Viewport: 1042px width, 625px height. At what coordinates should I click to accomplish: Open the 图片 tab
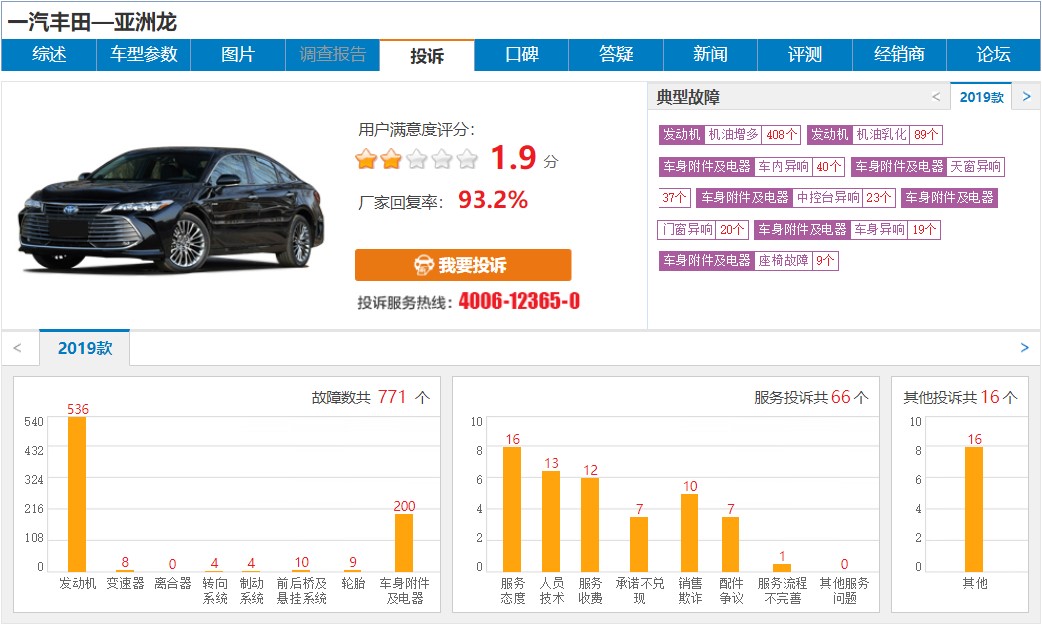238,57
